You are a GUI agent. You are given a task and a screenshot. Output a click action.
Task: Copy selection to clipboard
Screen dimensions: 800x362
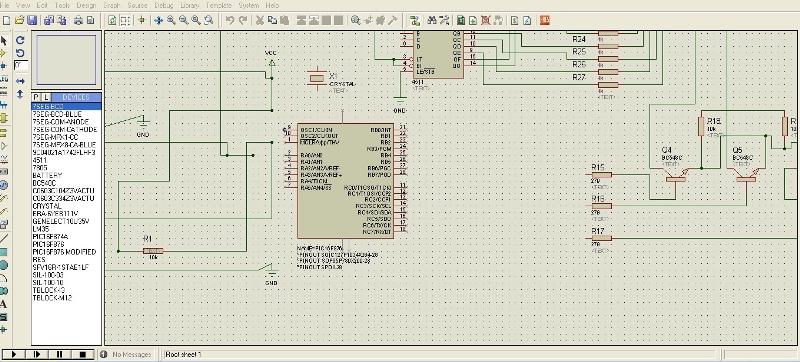272,20
